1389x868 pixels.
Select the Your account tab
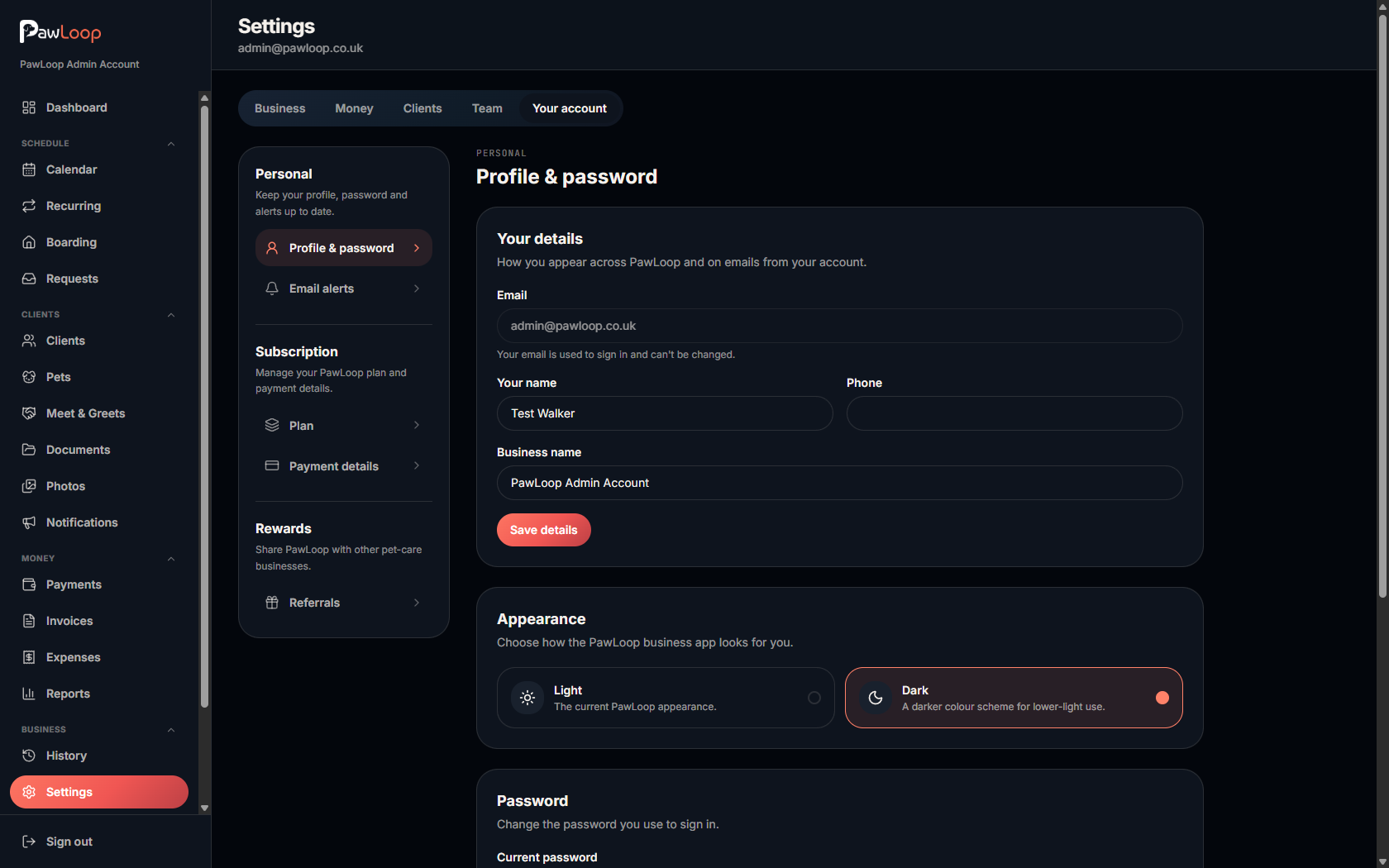tap(570, 108)
